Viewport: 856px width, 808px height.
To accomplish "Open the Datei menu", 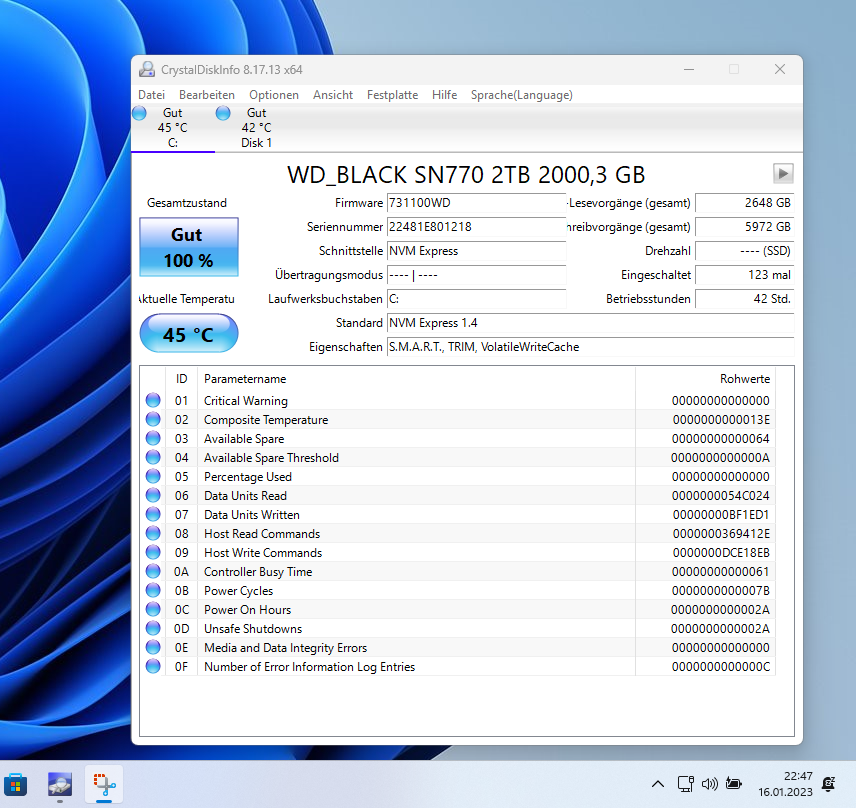I will coord(151,95).
